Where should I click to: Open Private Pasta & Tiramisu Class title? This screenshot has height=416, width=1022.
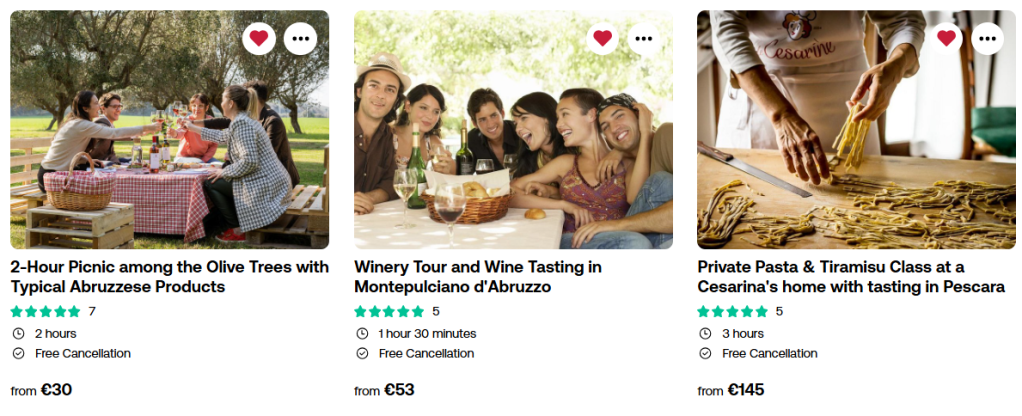click(850, 277)
